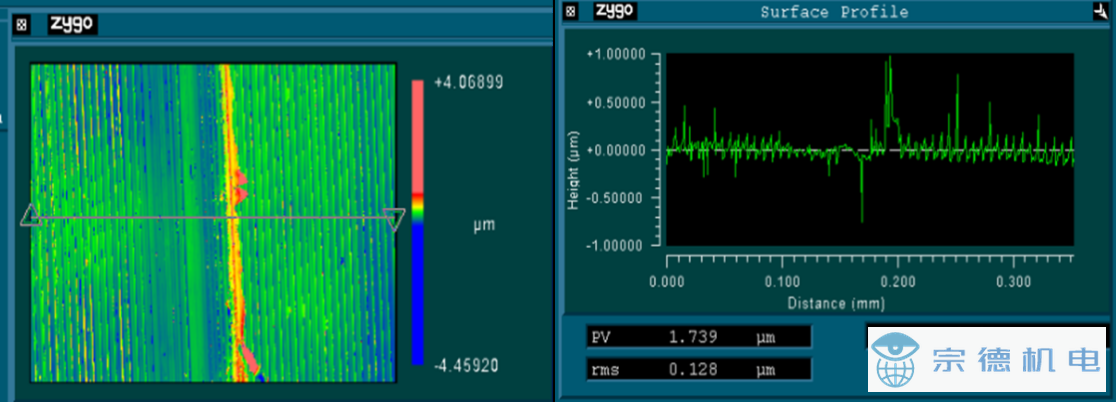Image resolution: width=1116 pixels, height=402 pixels.
Task: Click the left height map window menu box
Action: [x=22, y=25]
